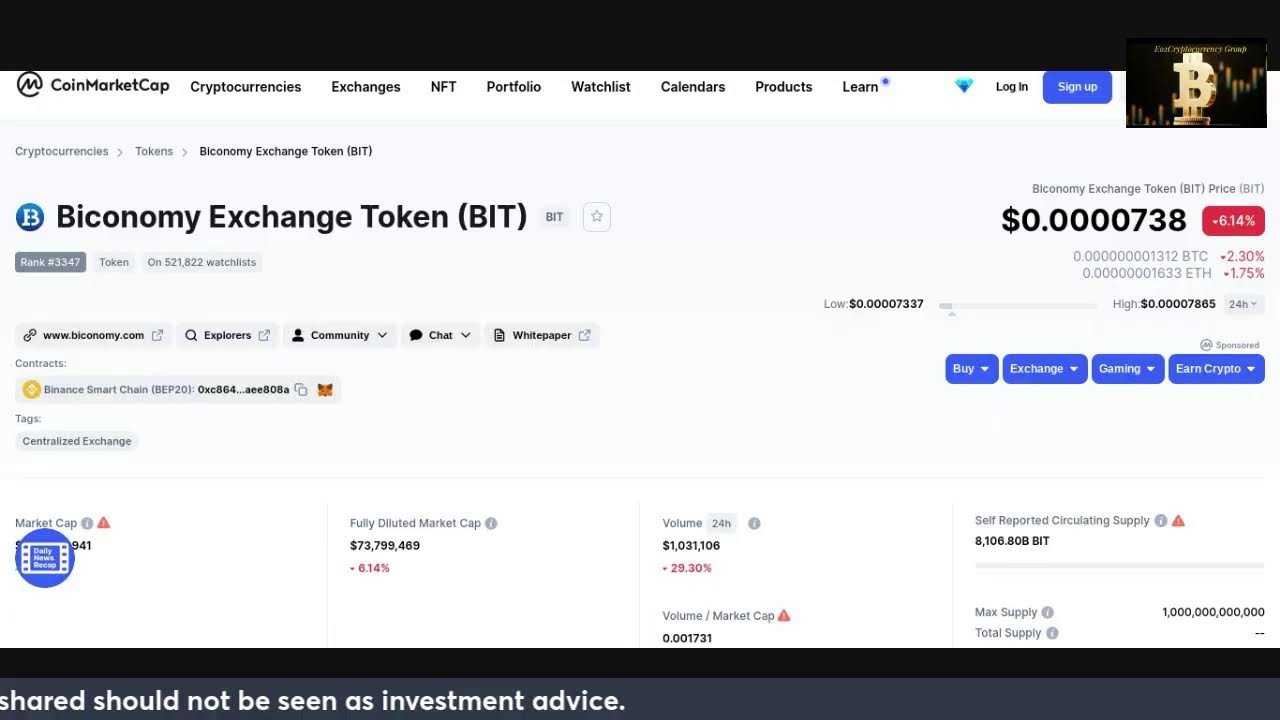Click the CoinMarketCap logo
Image resolution: width=1280 pixels, height=720 pixels.
pyautogui.click(x=93, y=86)
